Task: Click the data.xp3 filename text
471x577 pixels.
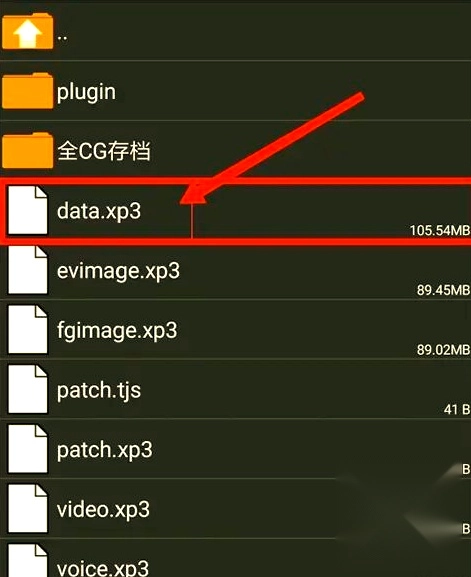Action: coord(99,211)
